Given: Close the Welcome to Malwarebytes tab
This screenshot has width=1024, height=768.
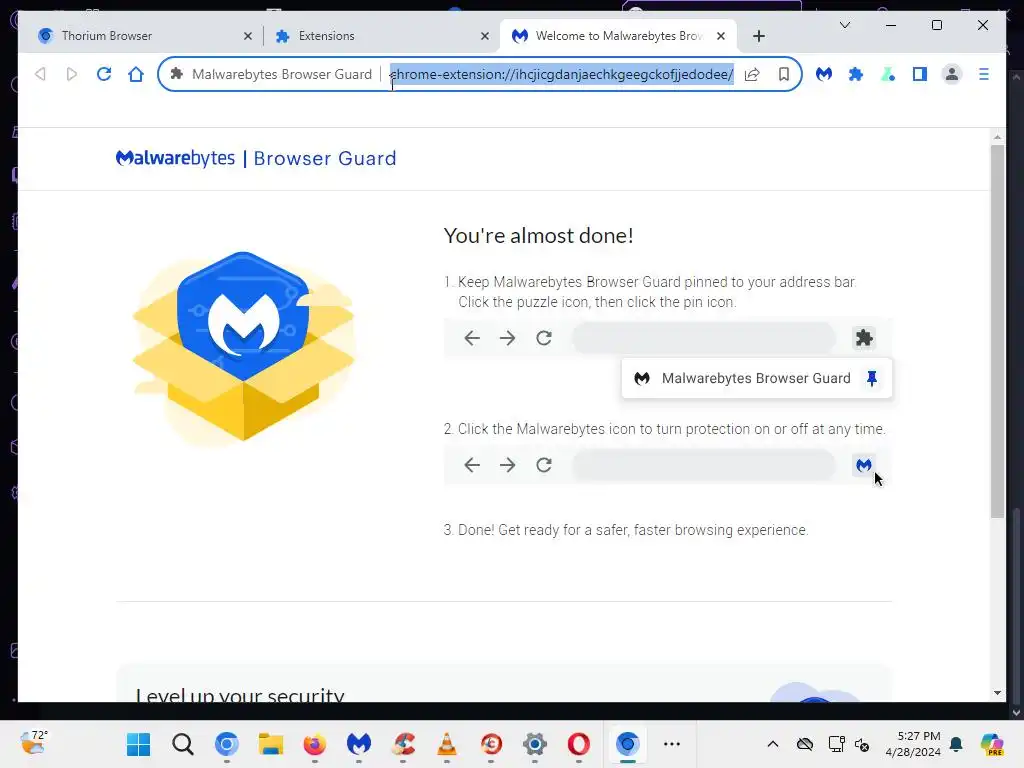Looking at the screenshot, I should click(x=721, y=37).
